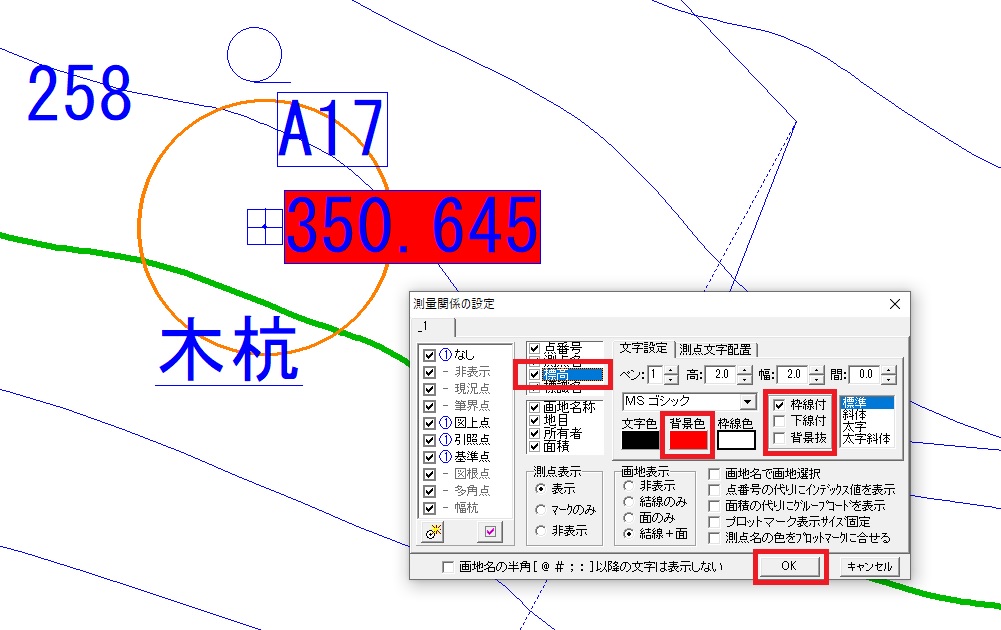The image size is (1001, 630).
Task: Enable the 下線付 underline checkbox
Action: (780, 421)
